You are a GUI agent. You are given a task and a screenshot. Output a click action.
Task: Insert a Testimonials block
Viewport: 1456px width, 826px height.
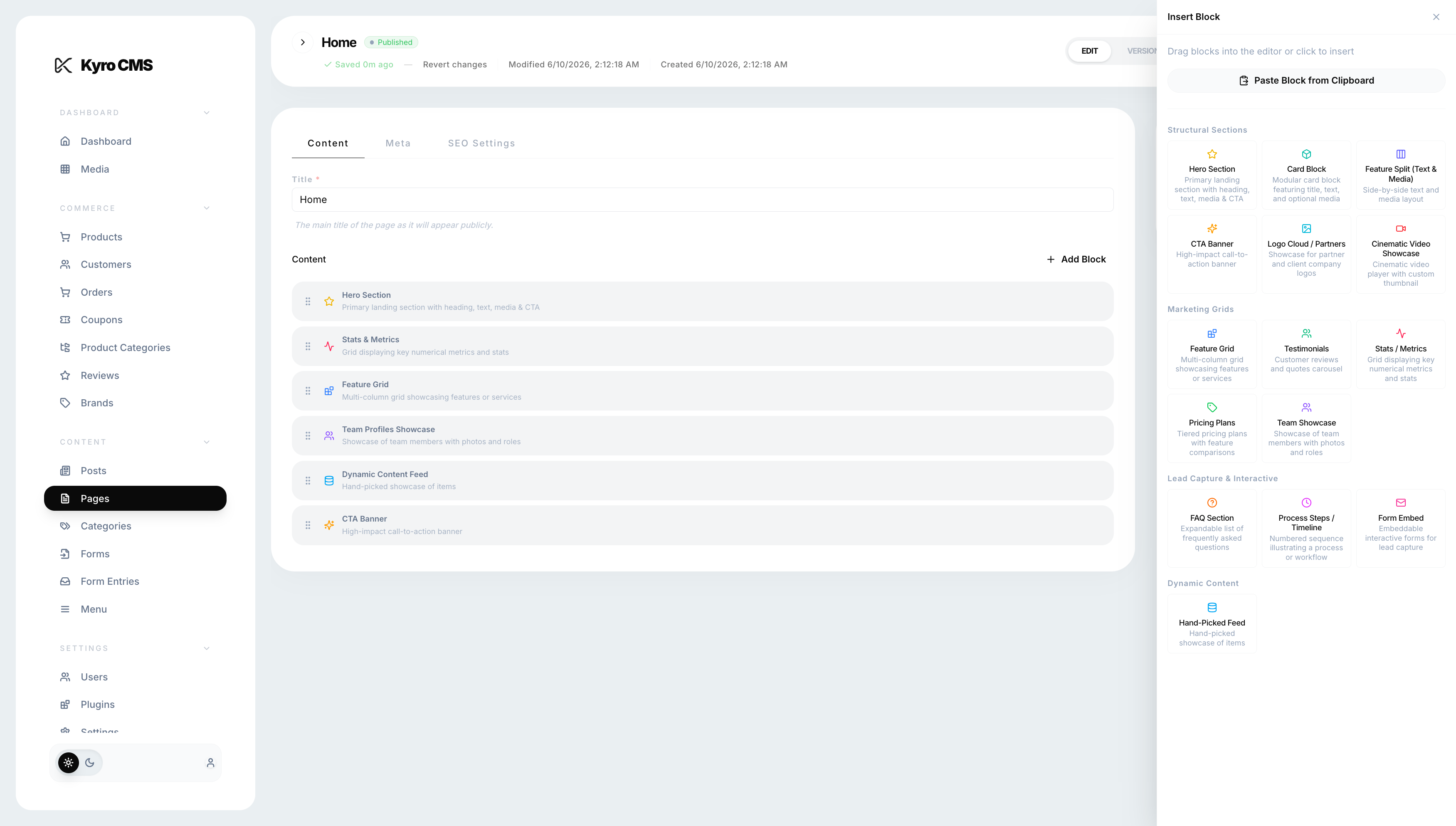pyautogui.click(x=1306, y=355)
